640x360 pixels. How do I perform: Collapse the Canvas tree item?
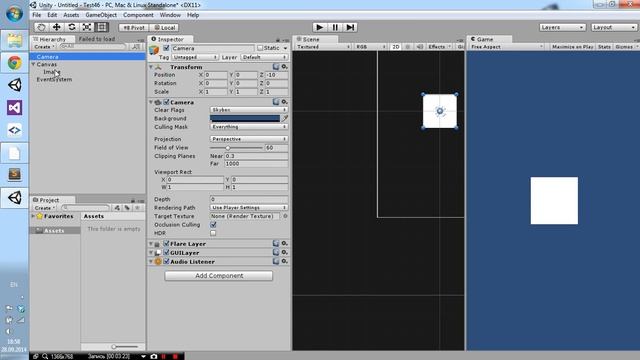pos(33,64)
